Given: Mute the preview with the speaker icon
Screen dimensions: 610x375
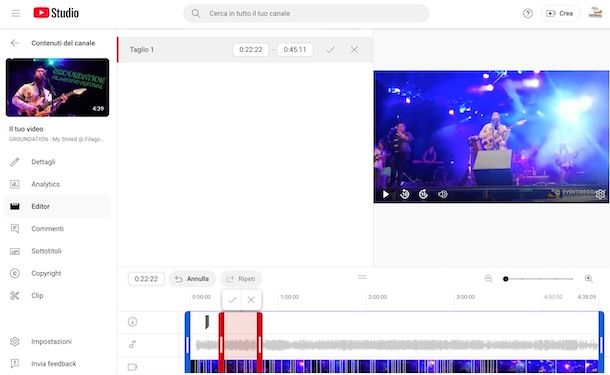Looking at the screenshot, I should click(442, 194).
